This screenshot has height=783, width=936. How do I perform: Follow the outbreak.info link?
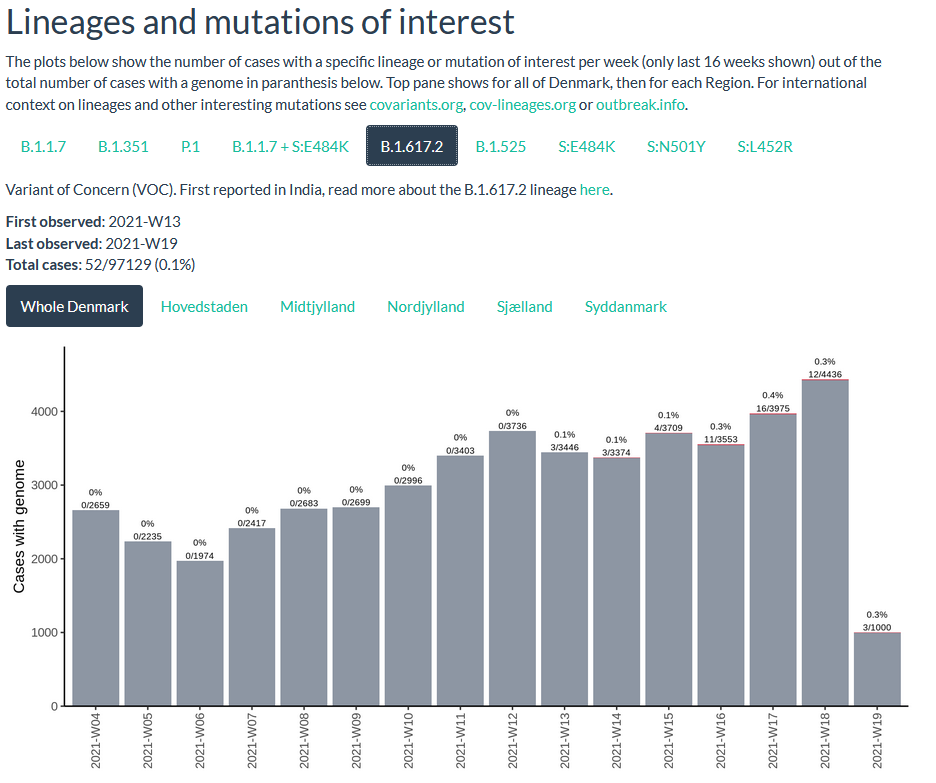pos(640,105)
